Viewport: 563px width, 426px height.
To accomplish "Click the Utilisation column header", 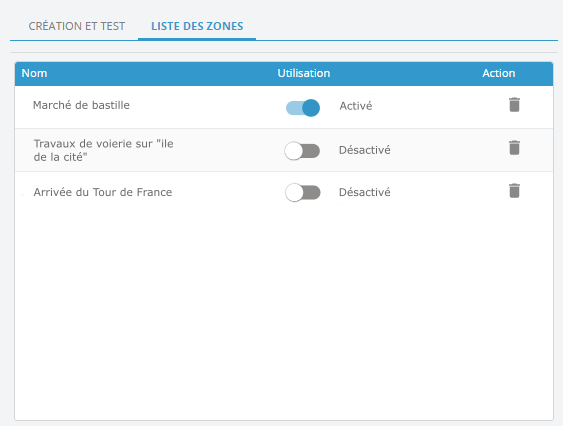I will point(304,73).
